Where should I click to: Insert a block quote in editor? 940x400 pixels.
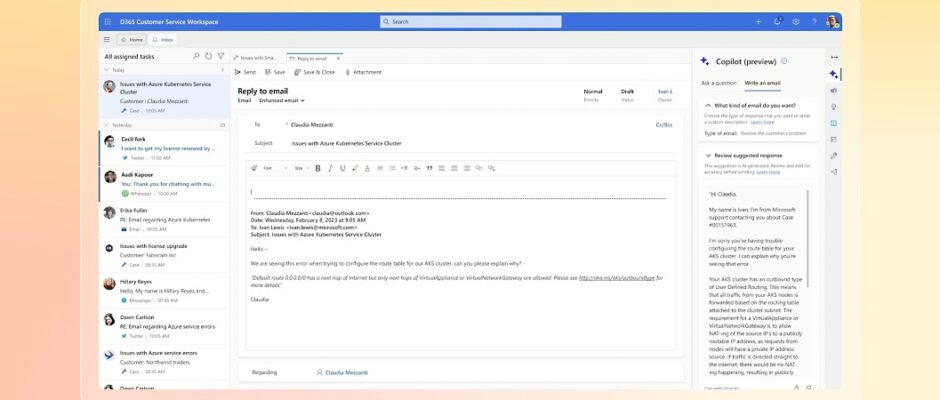tap(429, 168)
